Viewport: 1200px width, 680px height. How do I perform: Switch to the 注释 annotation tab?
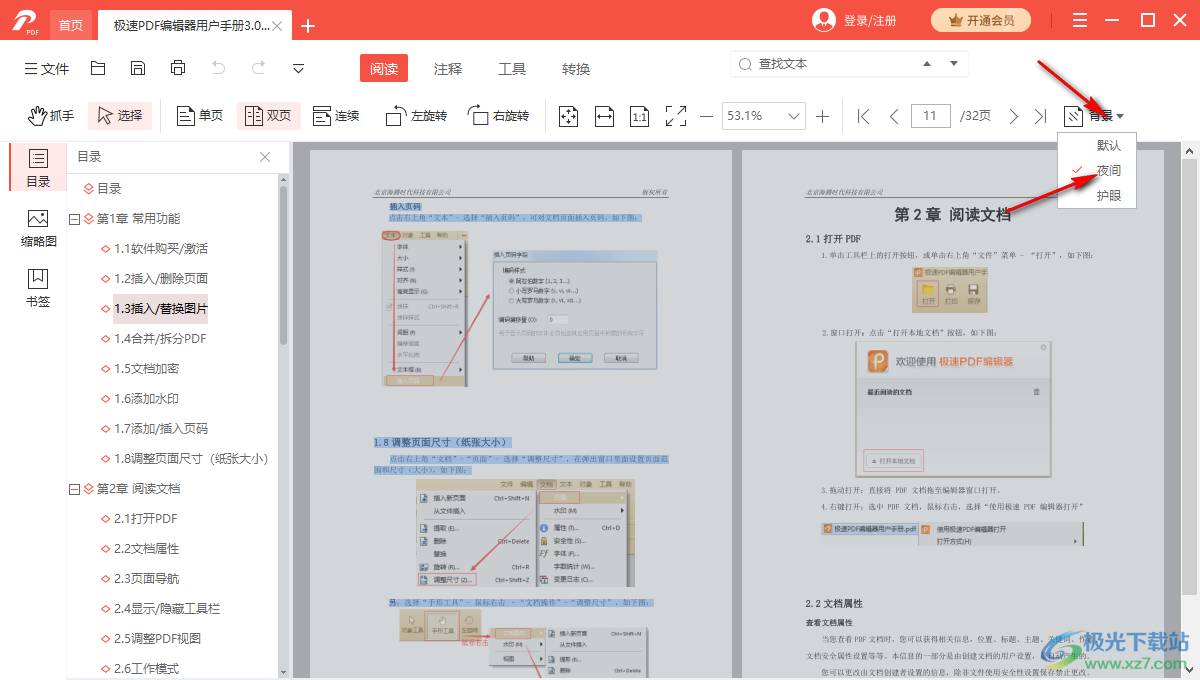point(448,69)
